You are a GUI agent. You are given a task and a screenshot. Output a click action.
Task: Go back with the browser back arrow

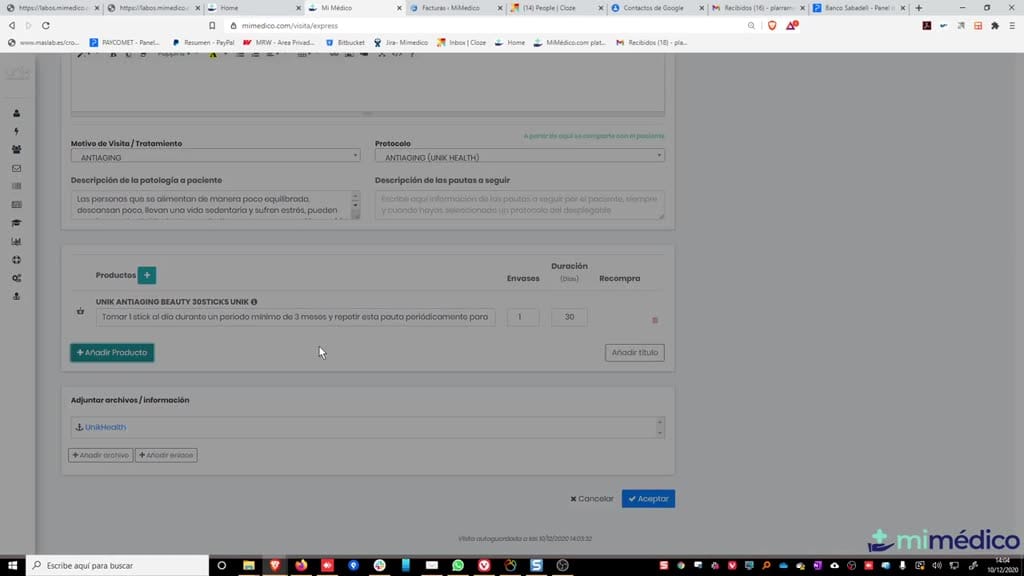click(12, 25)
